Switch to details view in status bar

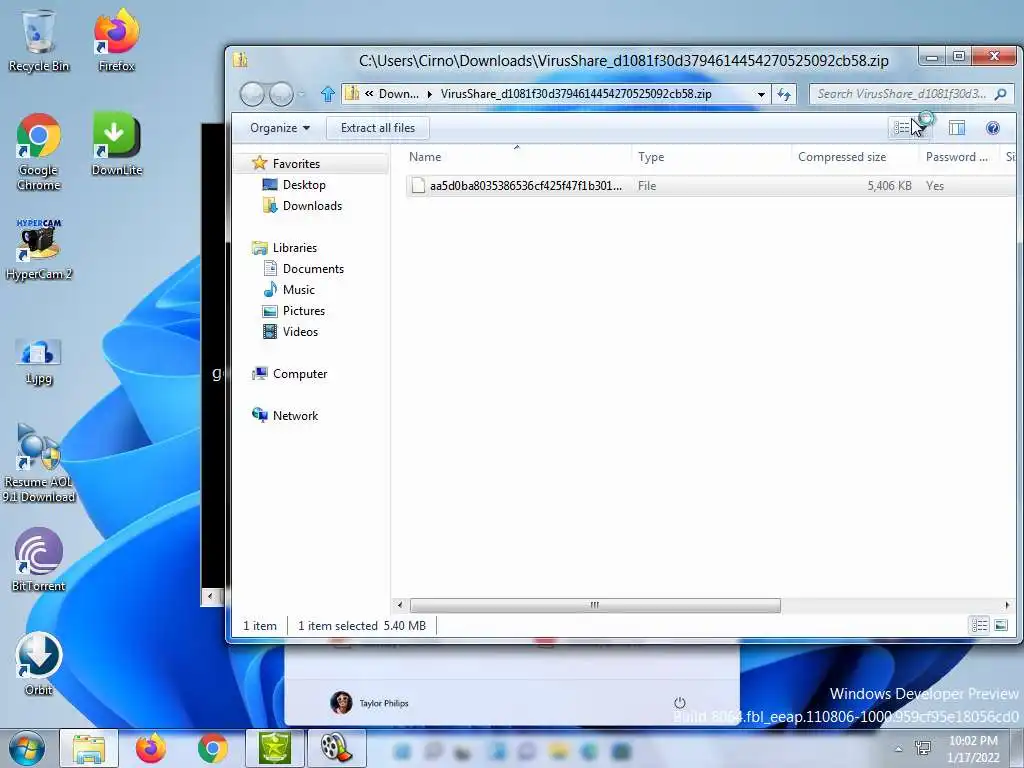tap(980, 625)
